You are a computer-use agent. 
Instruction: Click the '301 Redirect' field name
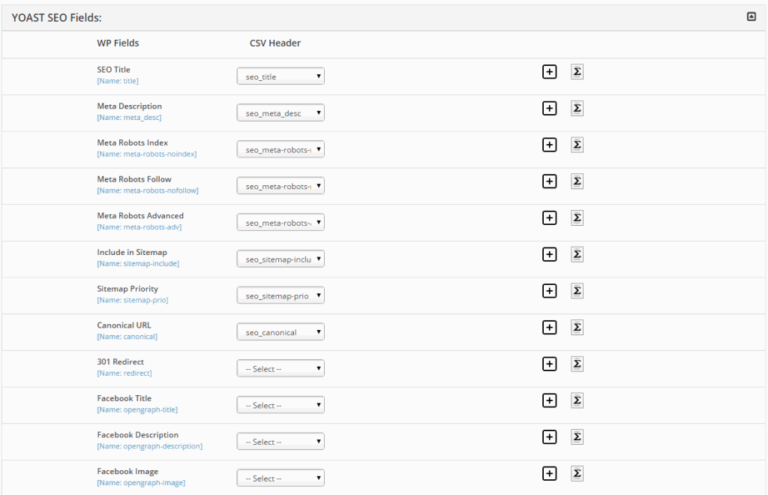(120, 362)
